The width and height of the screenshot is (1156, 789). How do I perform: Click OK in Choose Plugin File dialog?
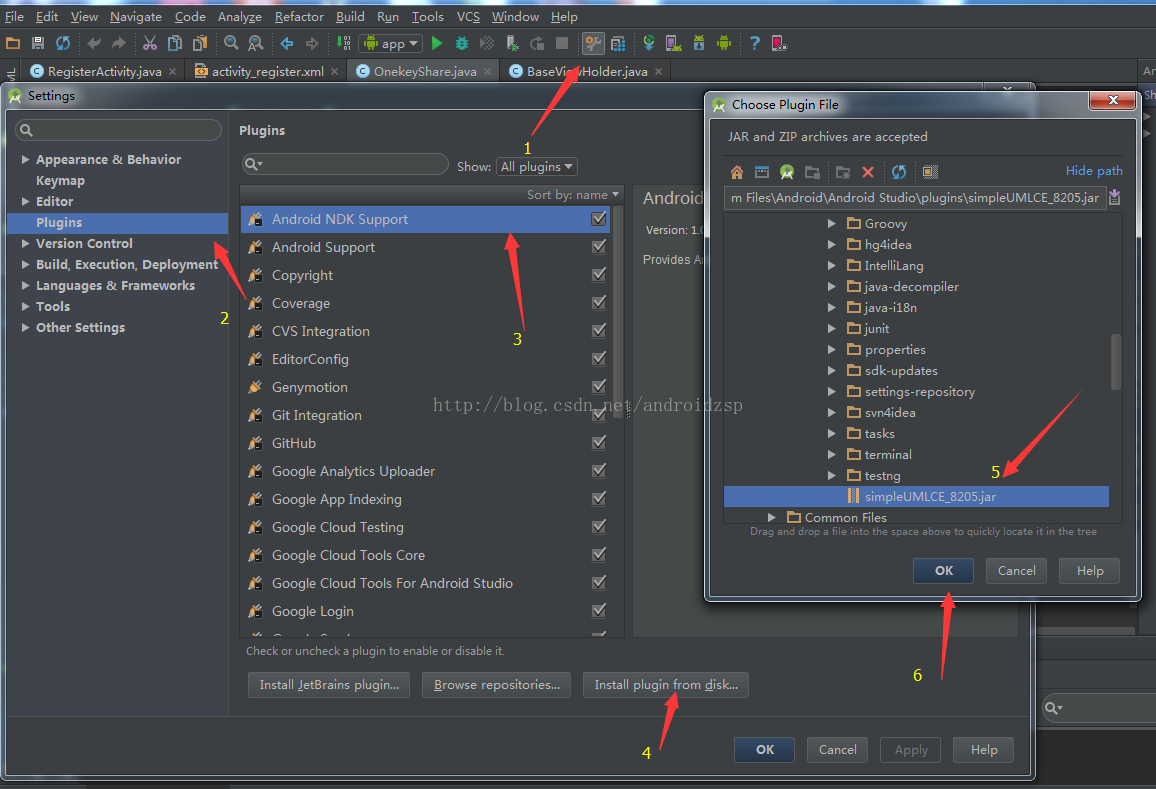(944, 571)
